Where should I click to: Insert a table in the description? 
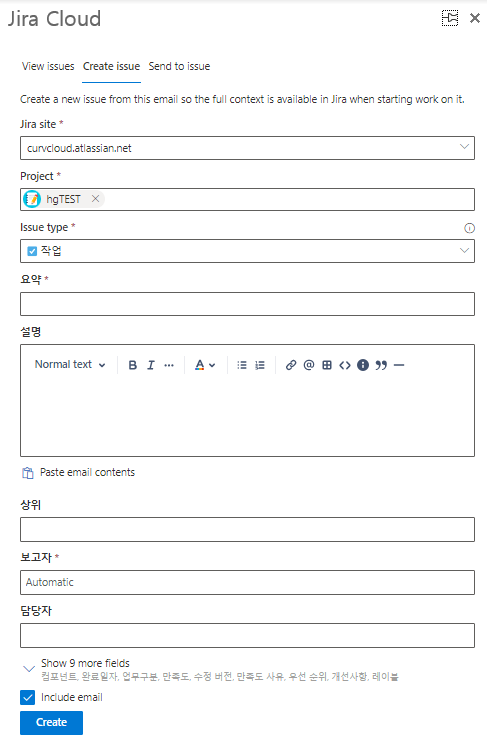point(327,365)
